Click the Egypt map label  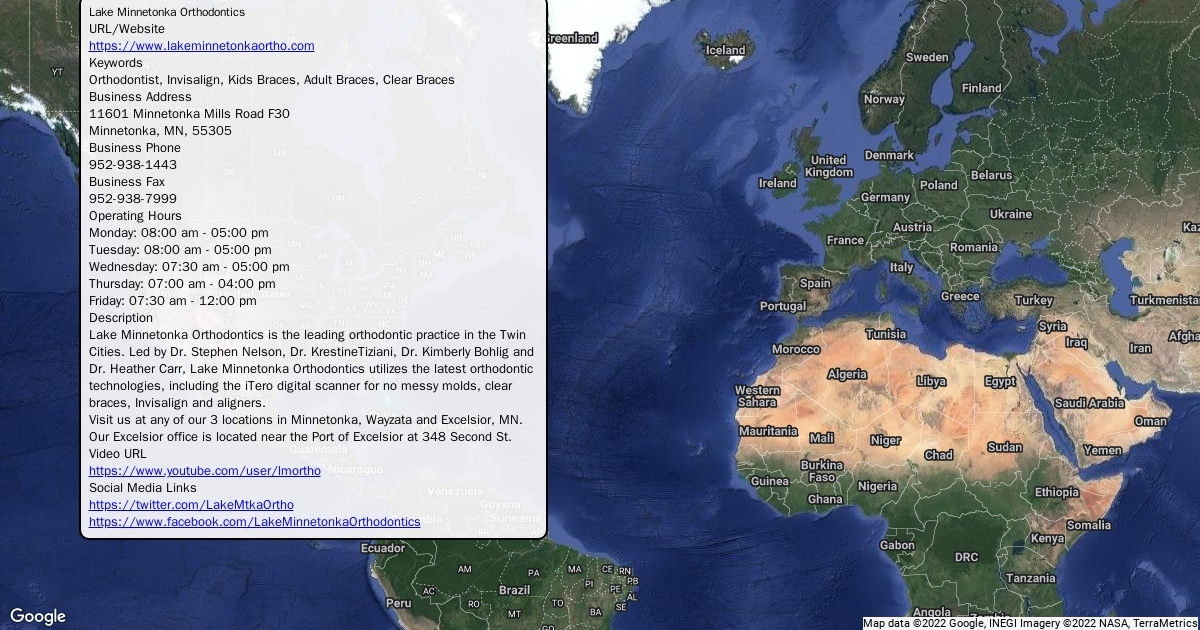point(999,381)
